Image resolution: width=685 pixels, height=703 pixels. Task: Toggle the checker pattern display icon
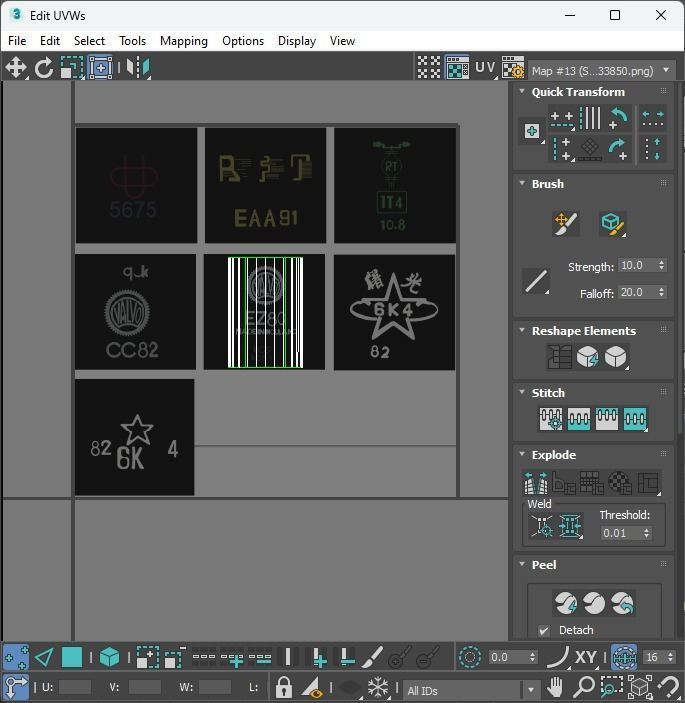(x=429, y=68)
